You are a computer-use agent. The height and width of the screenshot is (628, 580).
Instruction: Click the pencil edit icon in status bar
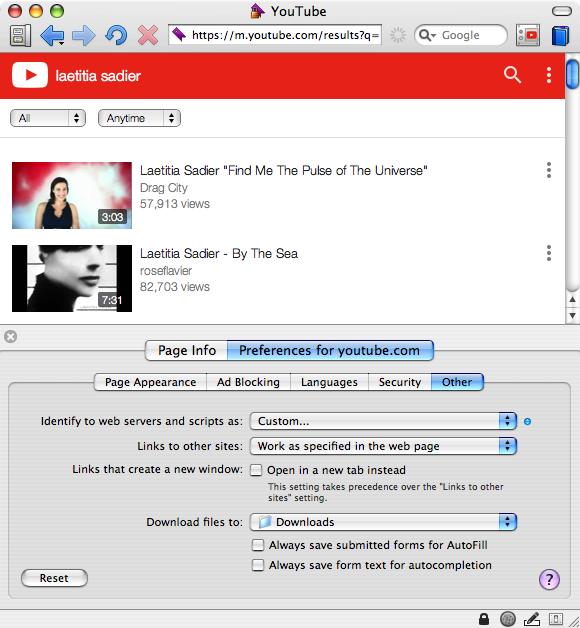532,619
